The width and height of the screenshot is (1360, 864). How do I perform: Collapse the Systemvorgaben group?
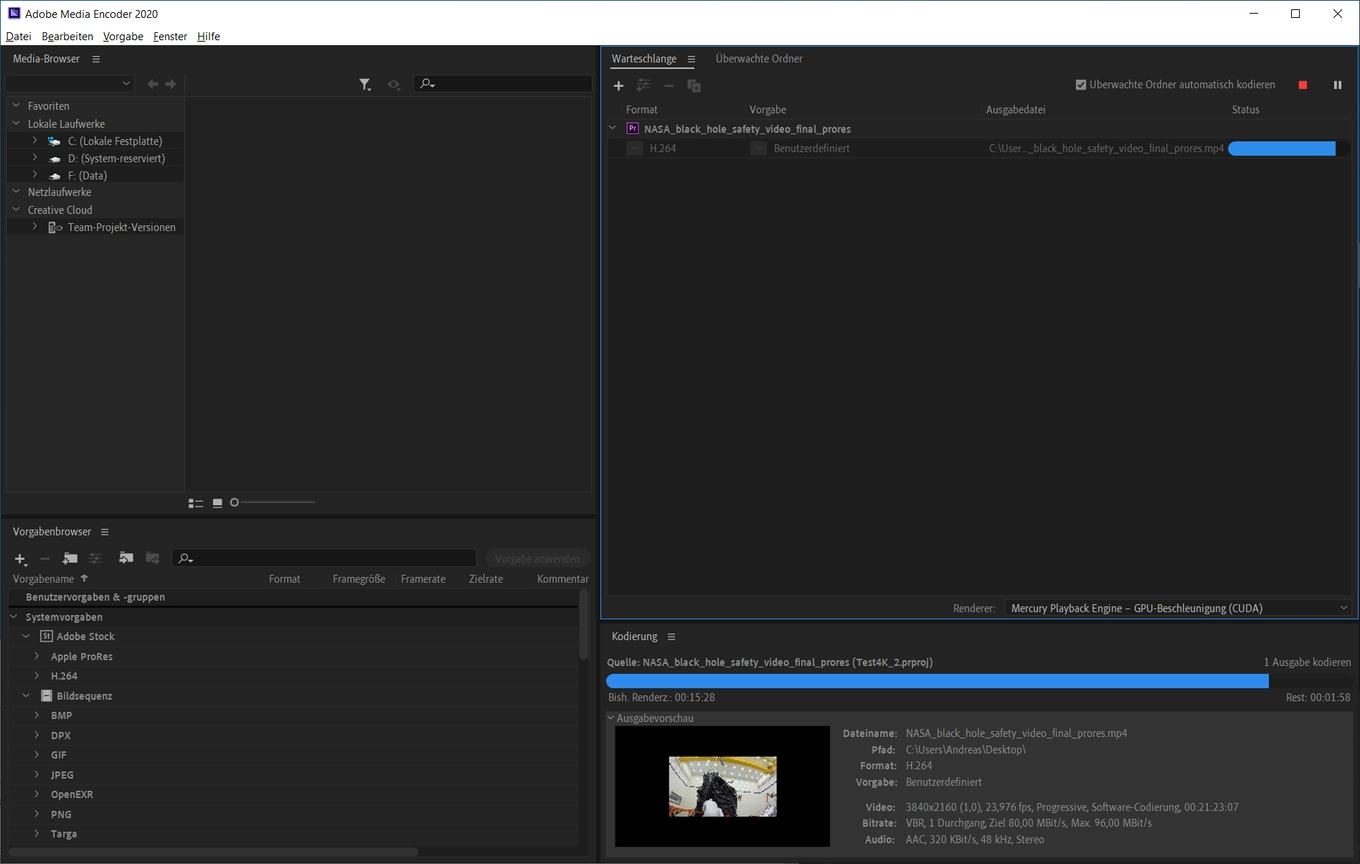click(x=14, y=617)
